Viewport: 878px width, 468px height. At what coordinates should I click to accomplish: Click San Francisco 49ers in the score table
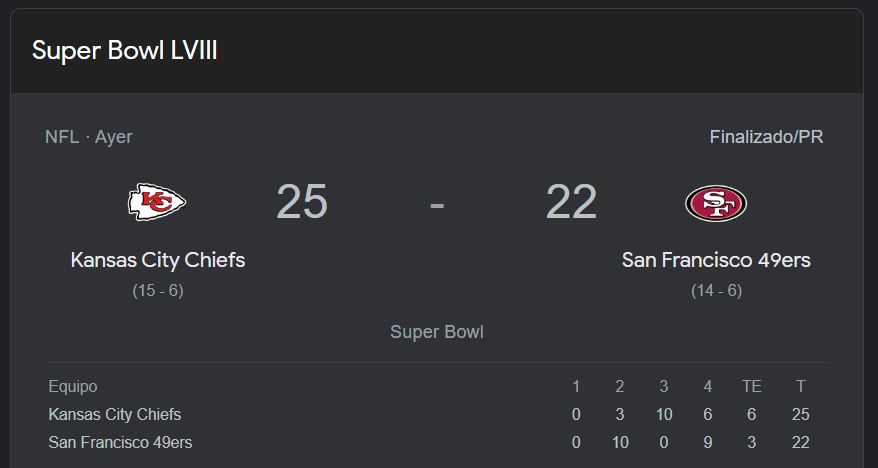click(120, 442)
